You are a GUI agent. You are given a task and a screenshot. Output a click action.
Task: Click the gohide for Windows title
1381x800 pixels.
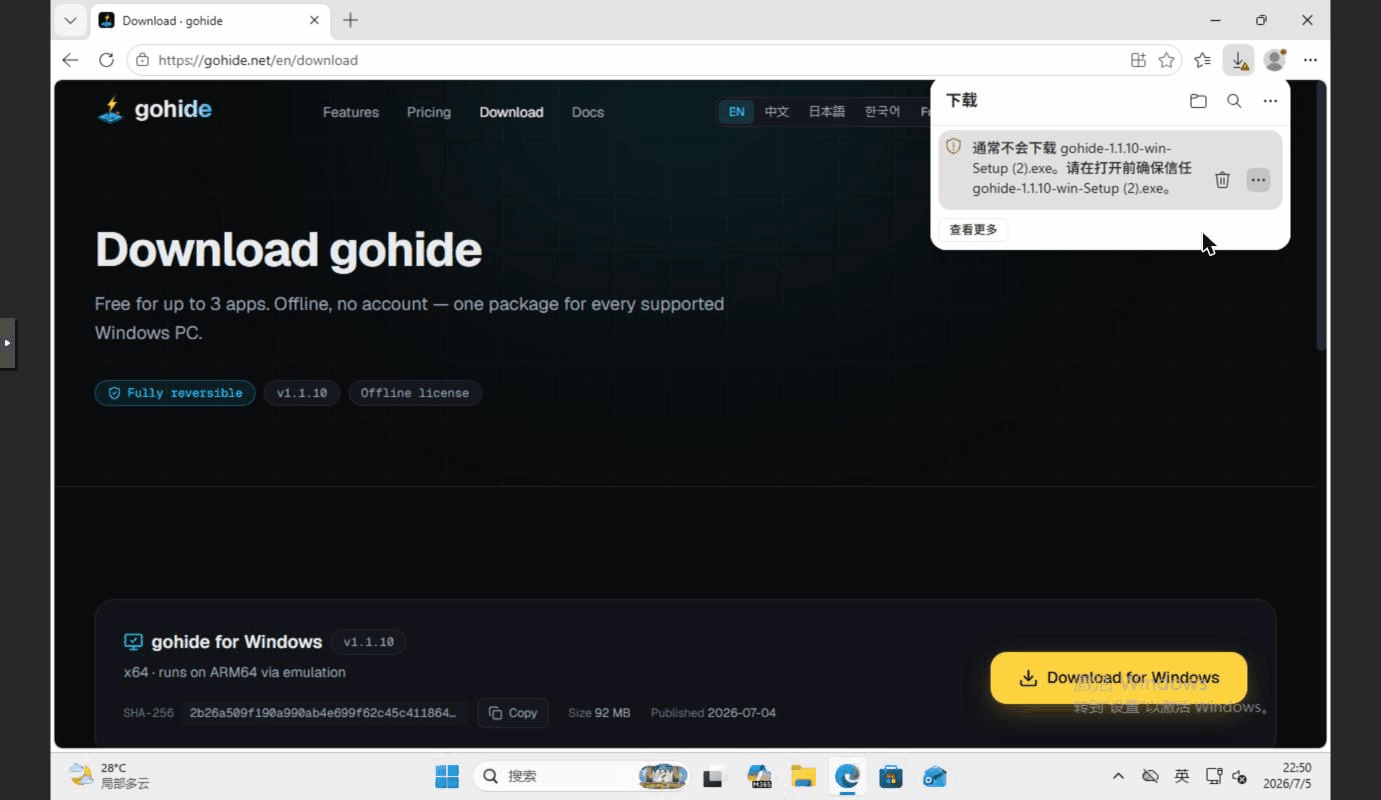tap(237, 642)
